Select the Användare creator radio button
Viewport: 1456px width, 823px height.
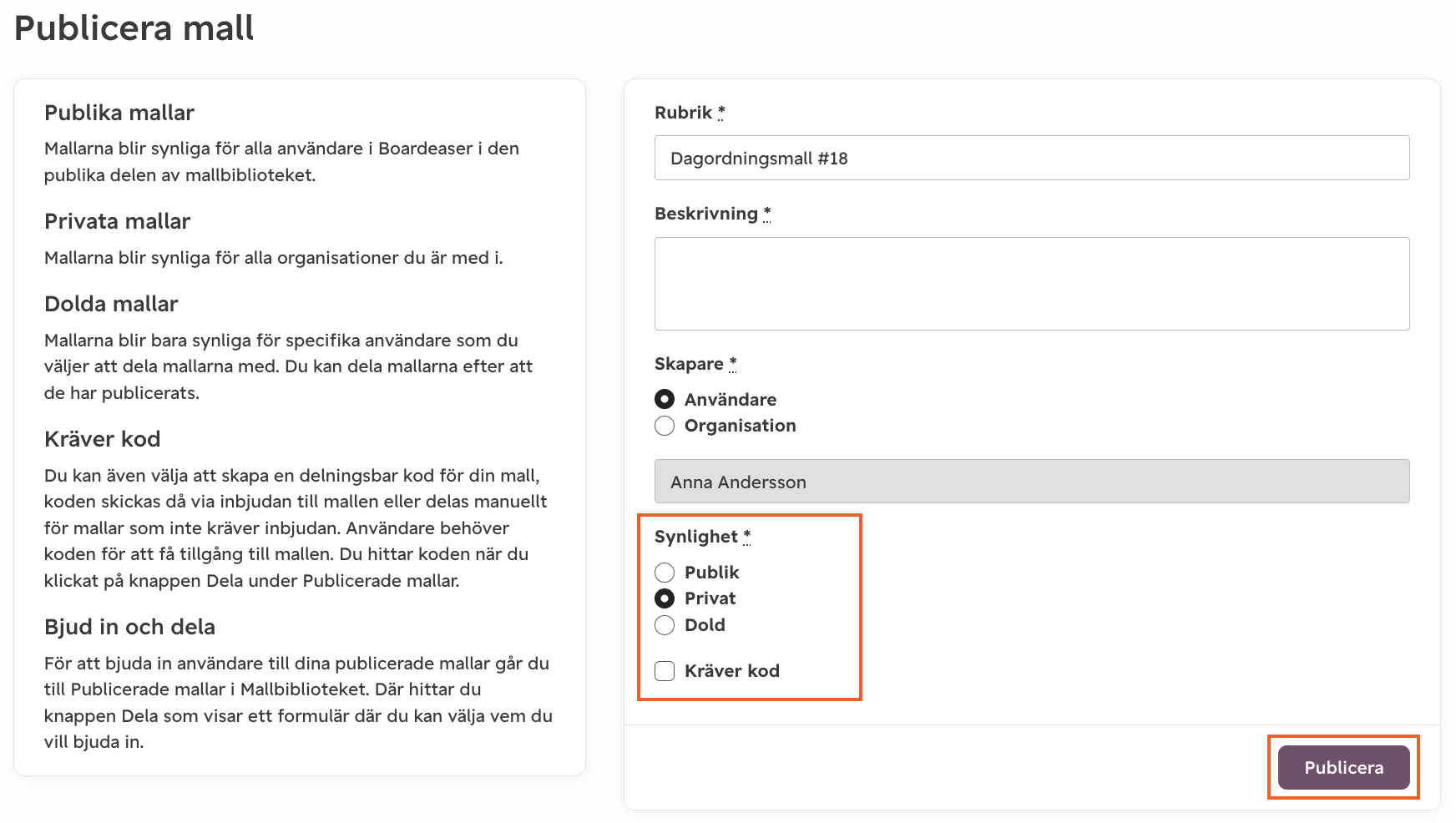665,399
